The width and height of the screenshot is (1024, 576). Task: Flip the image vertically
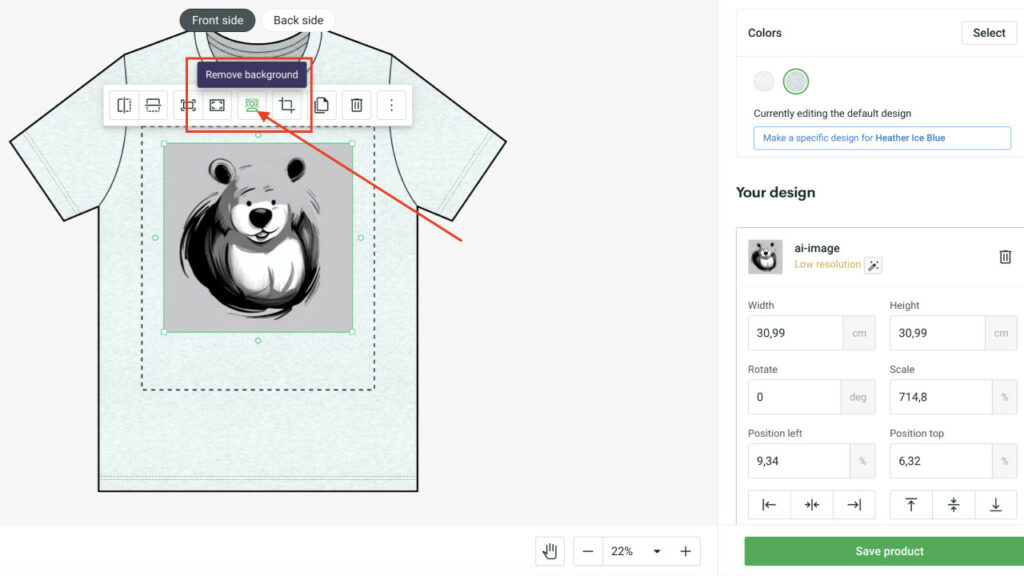[152, 105]
